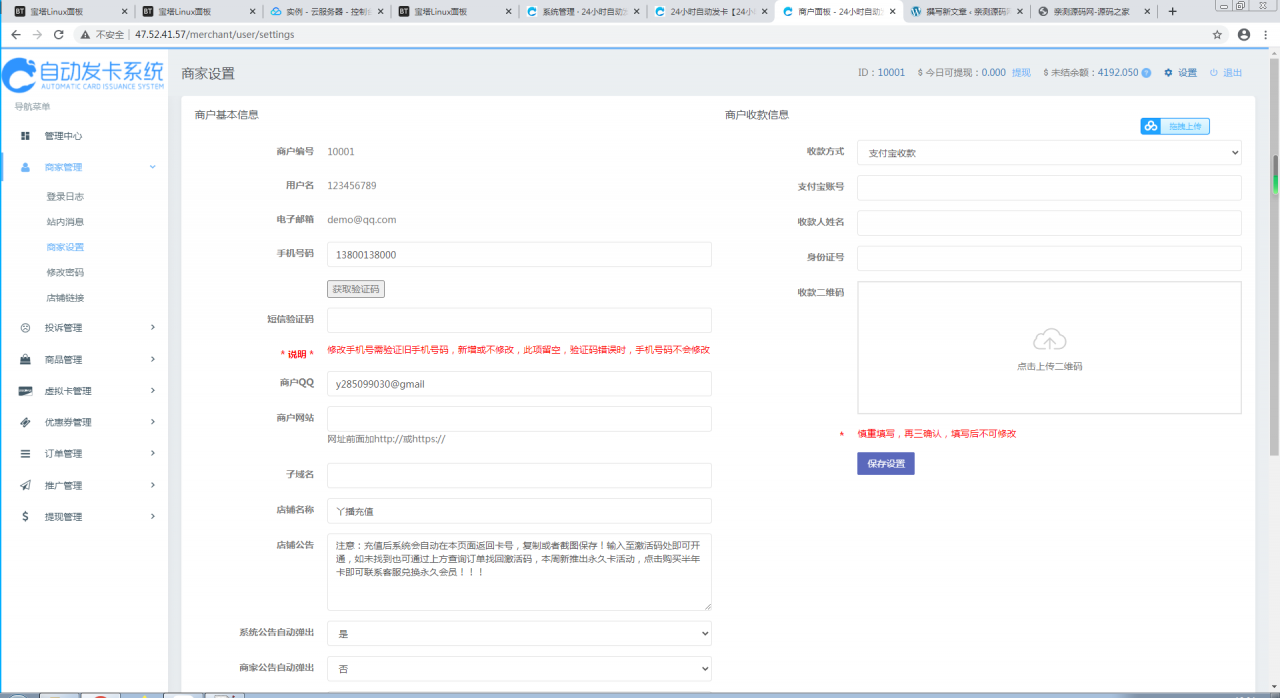Click the 商户QQ input field
Viewport: 1280px width, 698px height.
point(519,384)
